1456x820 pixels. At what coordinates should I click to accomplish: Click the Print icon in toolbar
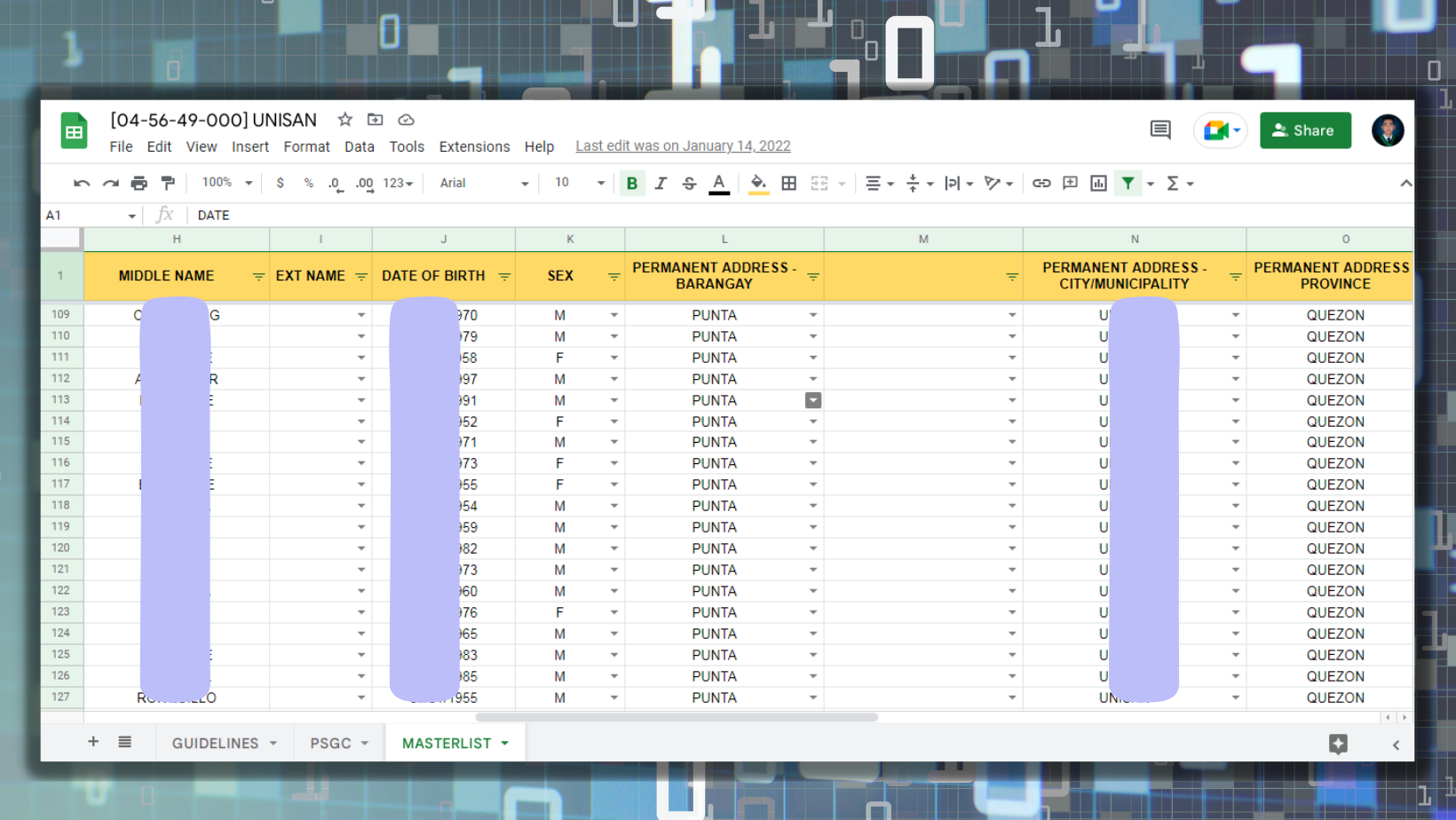click(138, 184)
